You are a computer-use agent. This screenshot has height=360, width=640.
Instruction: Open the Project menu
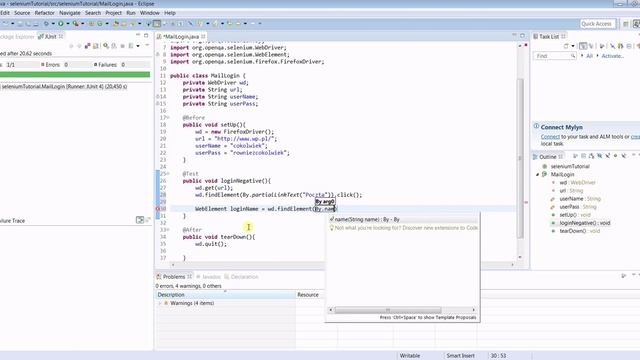113,13
